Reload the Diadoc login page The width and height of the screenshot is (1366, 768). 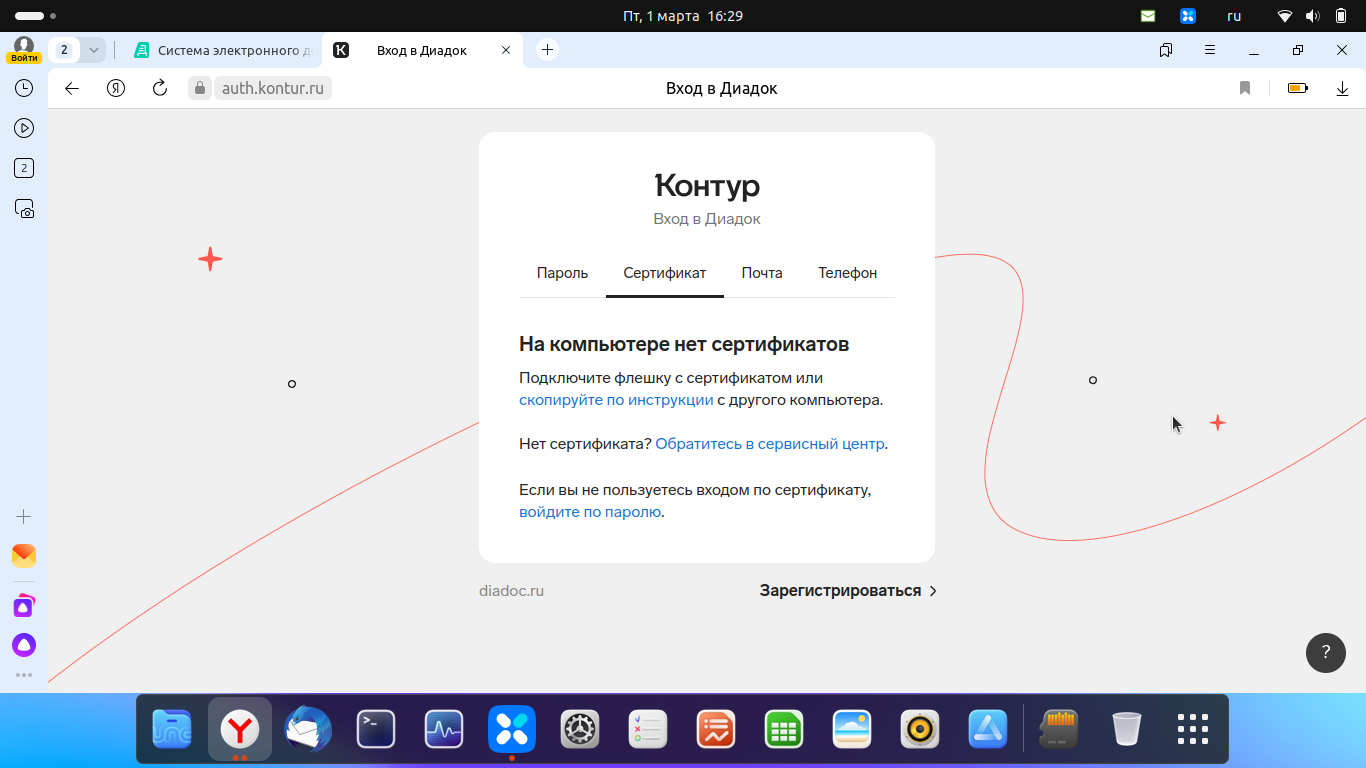coord(160,88)
